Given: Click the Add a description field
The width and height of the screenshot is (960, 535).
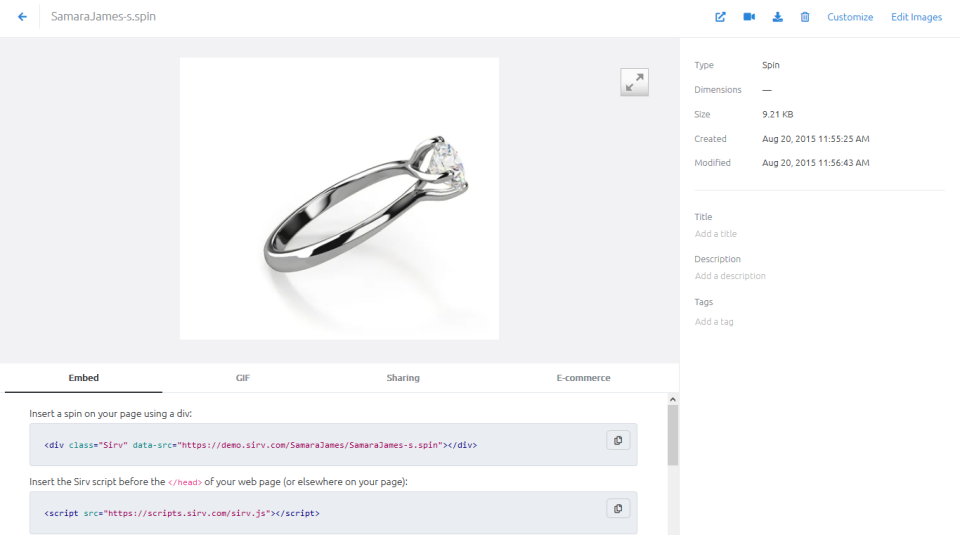Looking at the screenshot, I should [730, 276].
